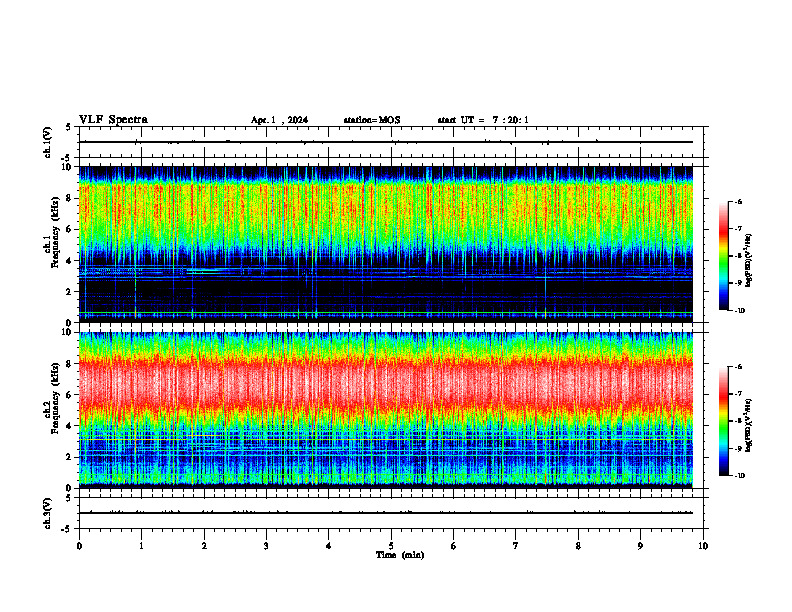The width and height of the screenshot is (792, 612).
Task: Click the "-10" label on ch.1 color bar
Action: (x=740, y=311)
